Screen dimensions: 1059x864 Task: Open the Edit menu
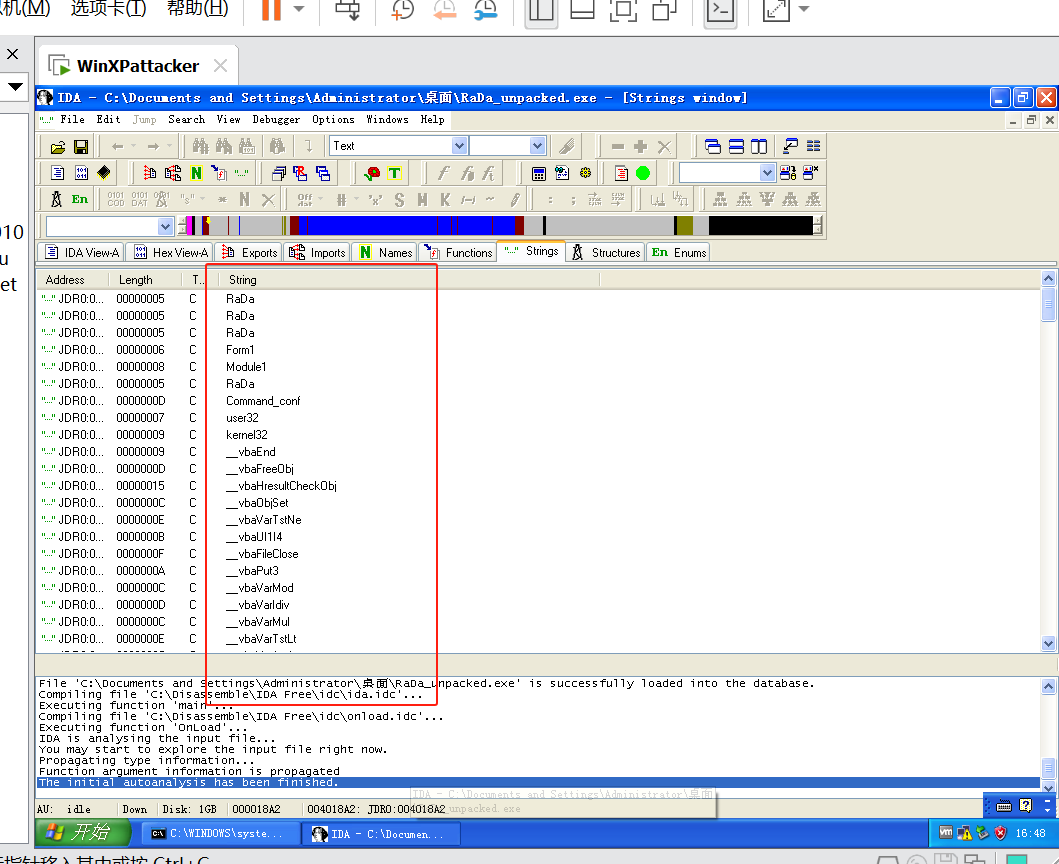pos(108,120)
